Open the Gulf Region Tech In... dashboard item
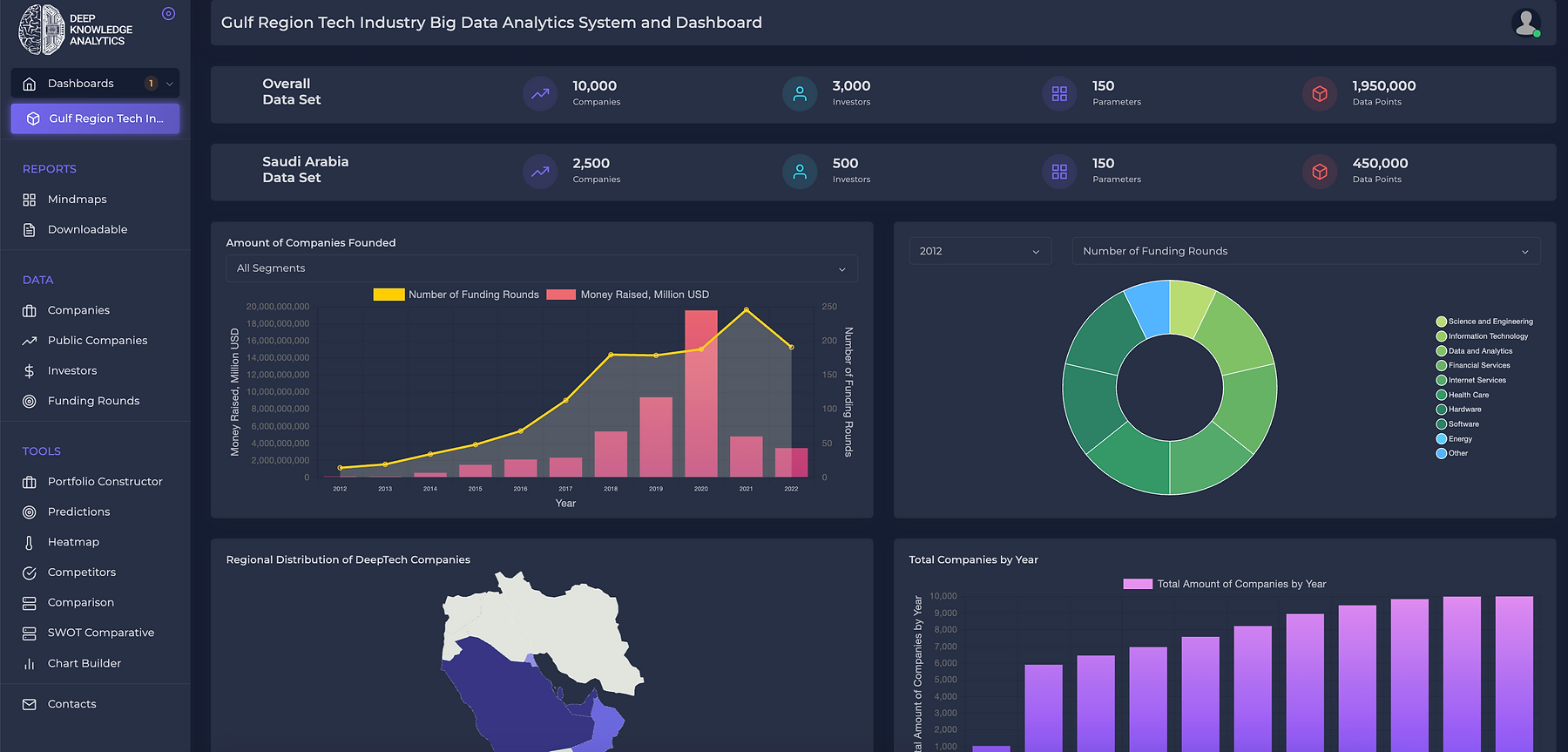 95,119
